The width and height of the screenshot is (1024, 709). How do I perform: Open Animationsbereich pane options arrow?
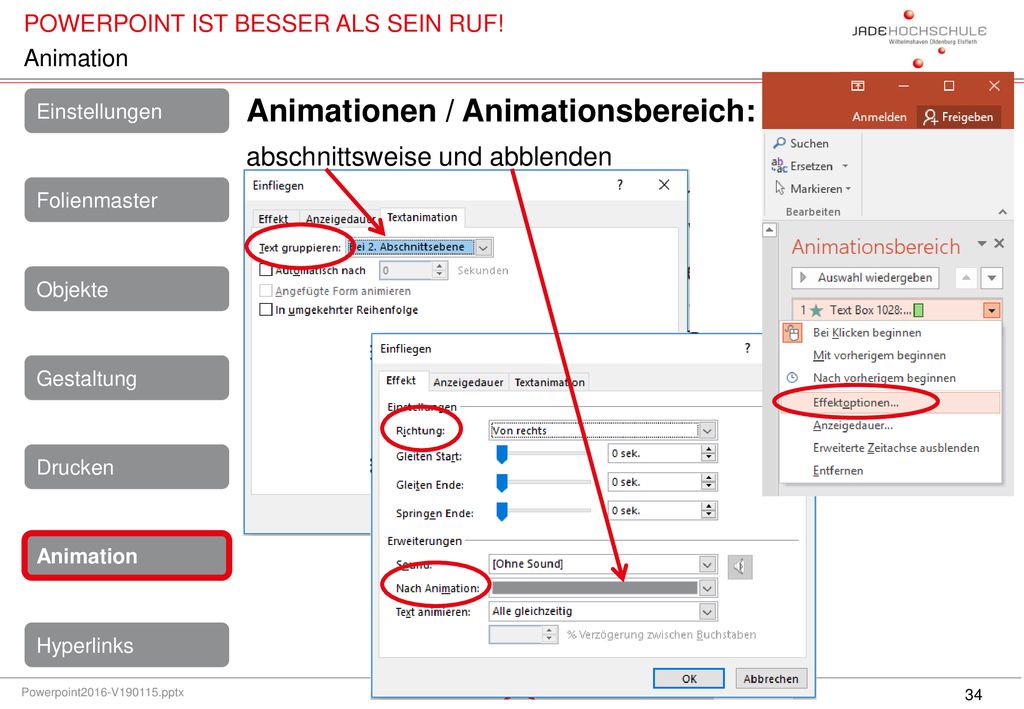[x=982, y=243]
